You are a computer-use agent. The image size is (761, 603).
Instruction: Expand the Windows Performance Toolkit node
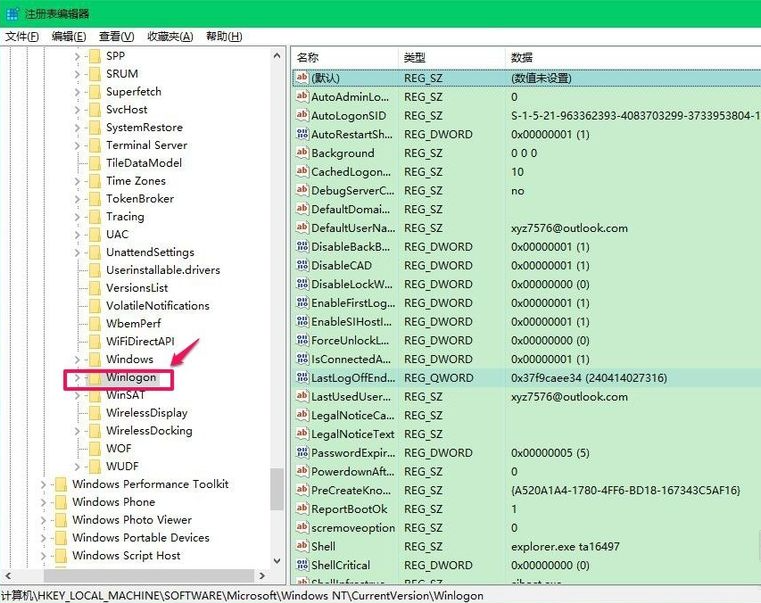click(43, 484)
